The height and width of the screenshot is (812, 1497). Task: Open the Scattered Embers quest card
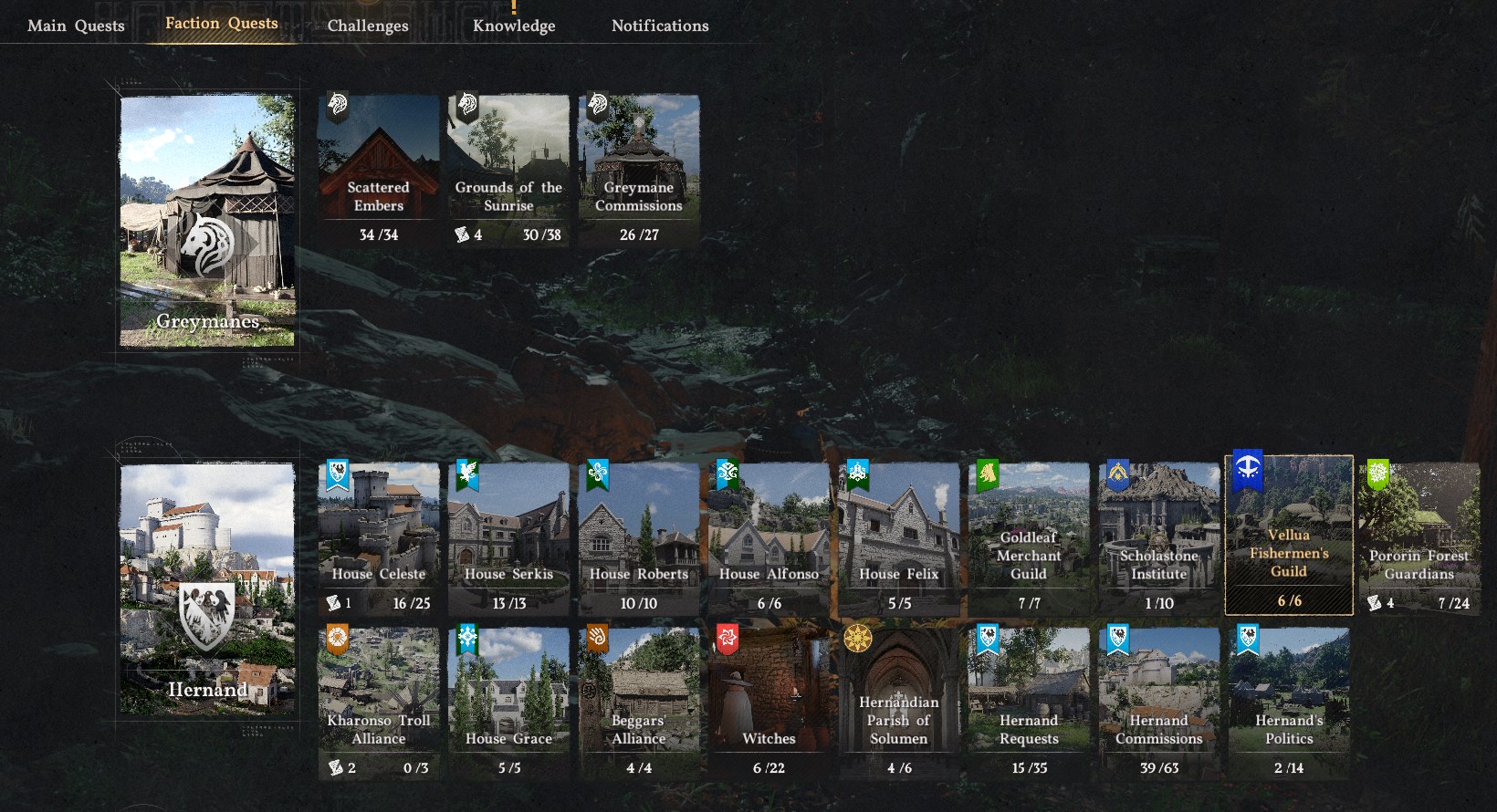click(x=379, y=172)
